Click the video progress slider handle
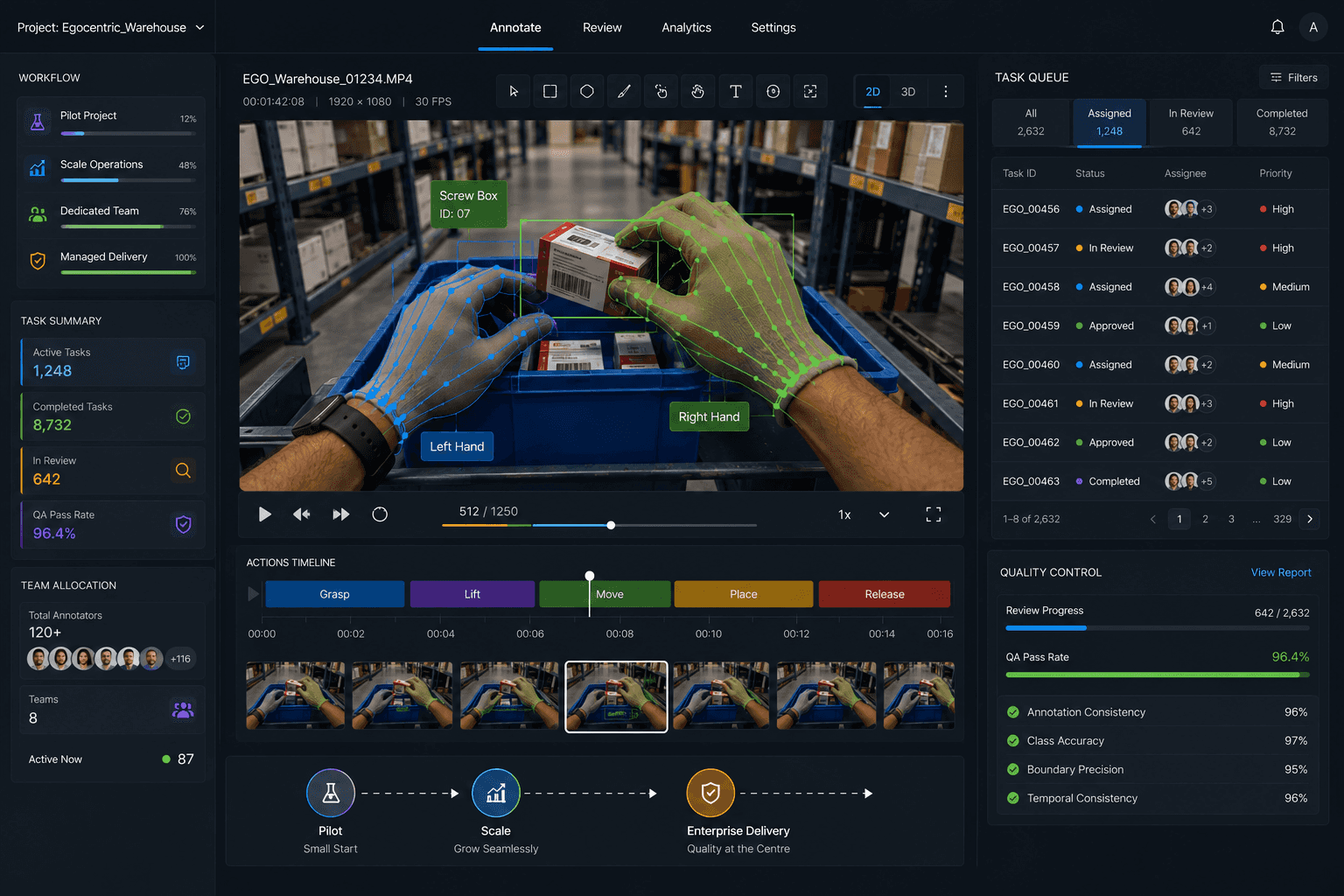1344x896 pixels. (x=611, y=525)
